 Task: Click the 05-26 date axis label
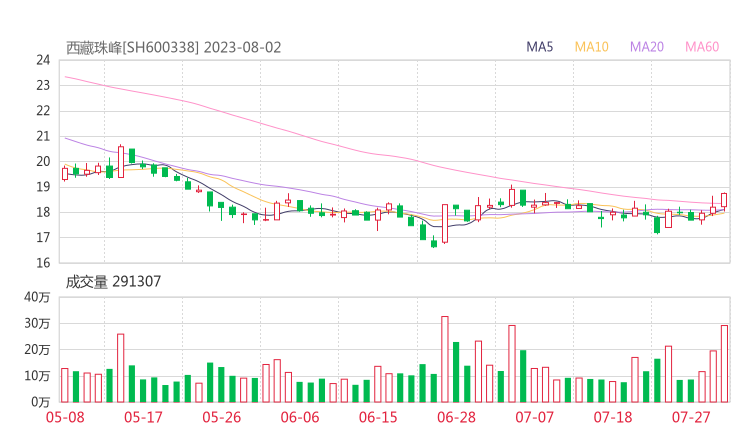(x=221, y=417)
